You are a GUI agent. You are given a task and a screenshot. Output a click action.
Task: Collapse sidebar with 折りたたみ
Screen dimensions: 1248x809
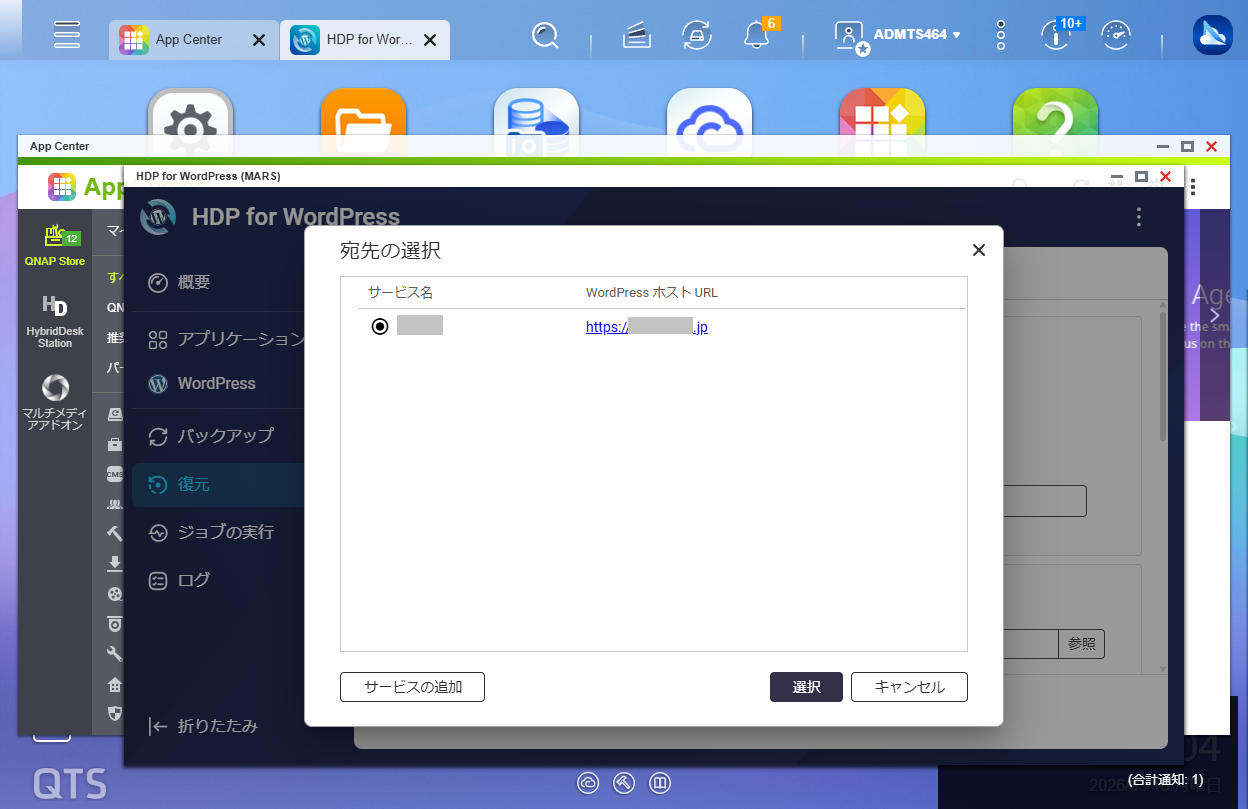(203, 726)
